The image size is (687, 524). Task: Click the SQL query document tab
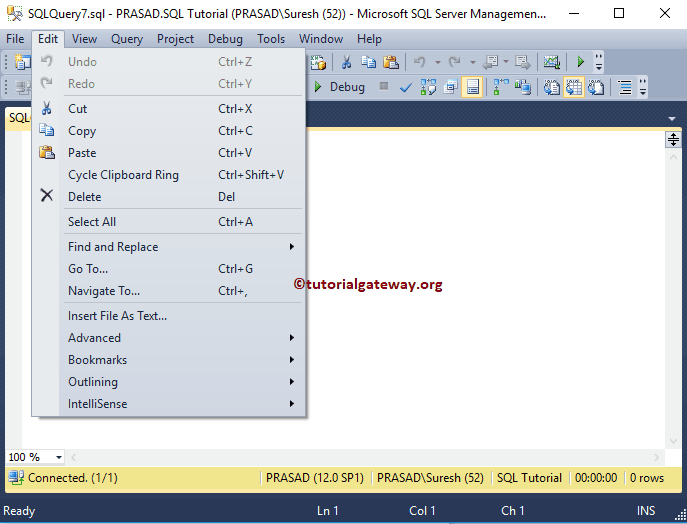tap(18, 118)
